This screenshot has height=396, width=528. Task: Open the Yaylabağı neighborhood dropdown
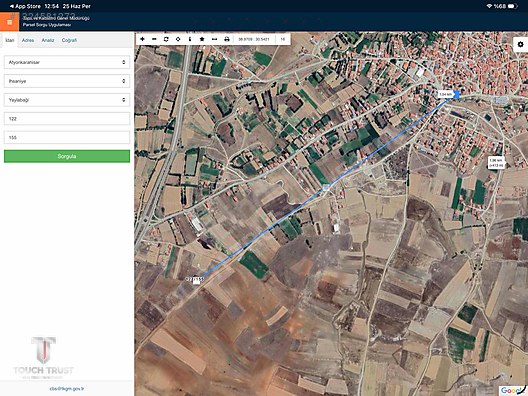[67, 100]
